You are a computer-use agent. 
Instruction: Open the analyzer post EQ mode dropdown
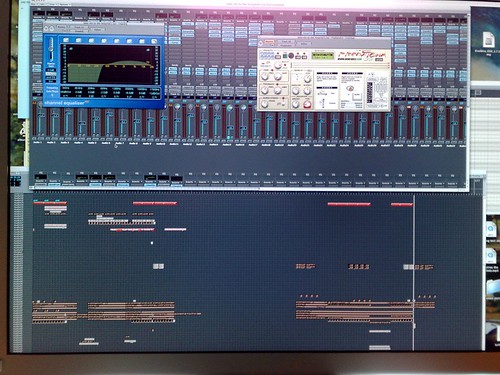click(51, 77)
